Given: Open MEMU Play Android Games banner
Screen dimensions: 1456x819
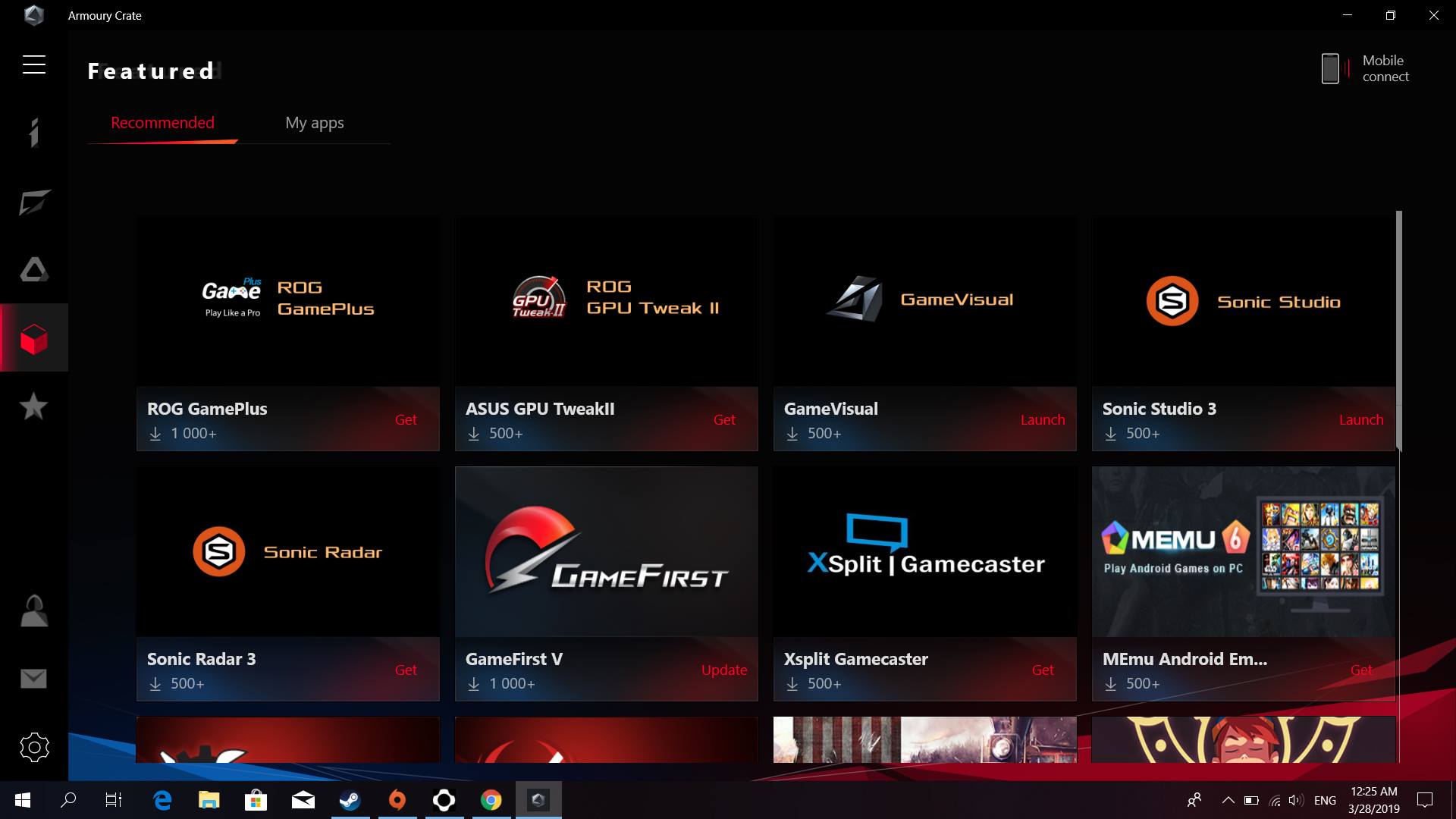Looking at the screenshot, I should (1244, 551).
